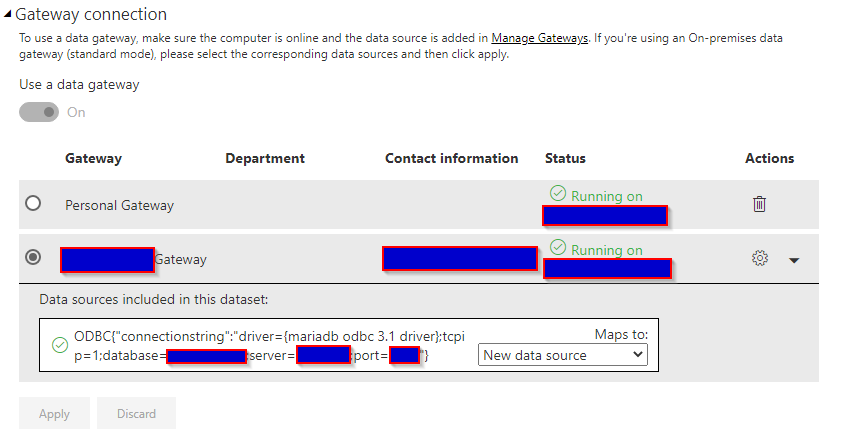Toggle the Use a data gateway switch
The width and height of the screenshot is (853, 446).
(x=39, y=112)
